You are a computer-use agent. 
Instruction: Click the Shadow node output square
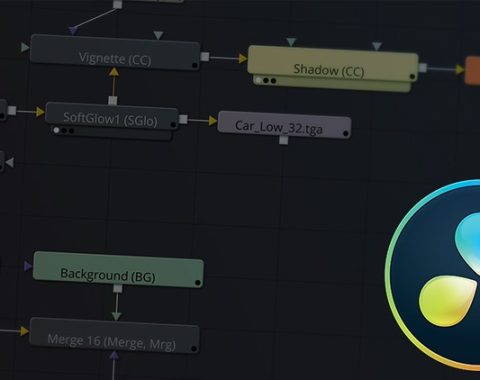click(x=423, y=68)
